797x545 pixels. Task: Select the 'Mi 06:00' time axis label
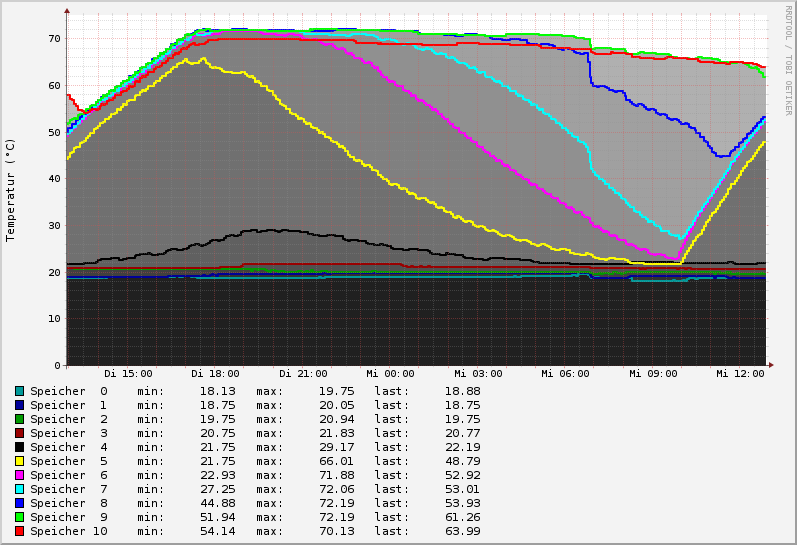pyautogui.click(x=565, y=374)
